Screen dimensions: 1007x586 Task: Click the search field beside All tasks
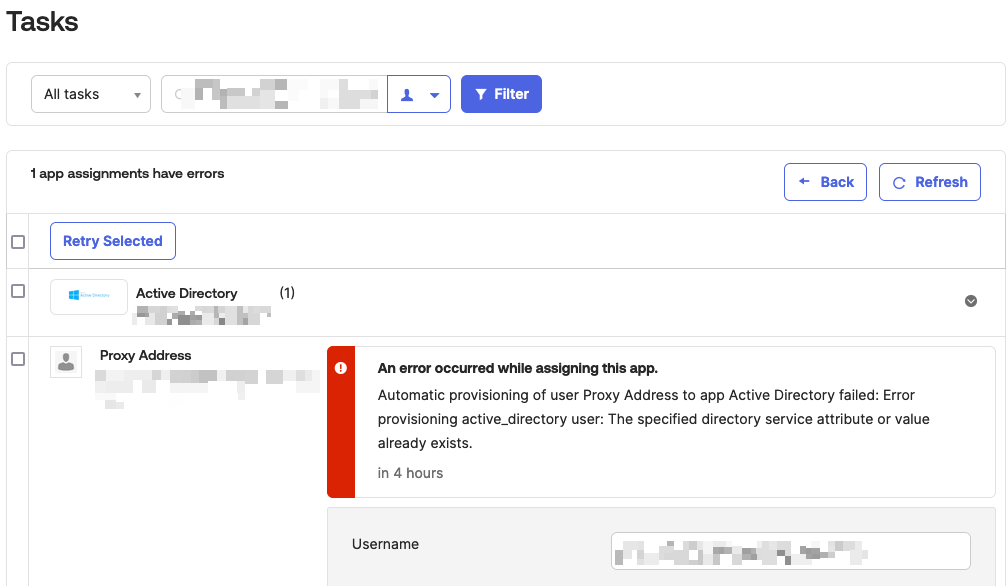point(274,94)
